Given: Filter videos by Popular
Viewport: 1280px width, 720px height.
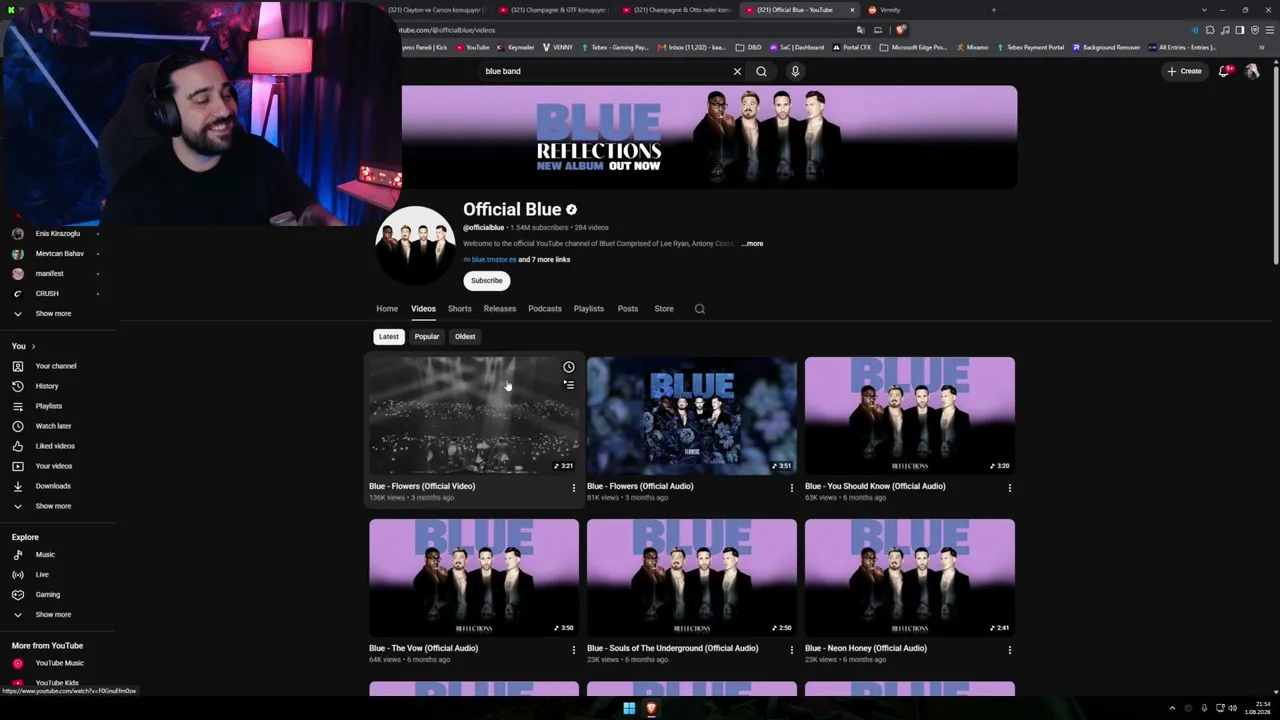Looking at the screenshot, I should coord(427,337).
